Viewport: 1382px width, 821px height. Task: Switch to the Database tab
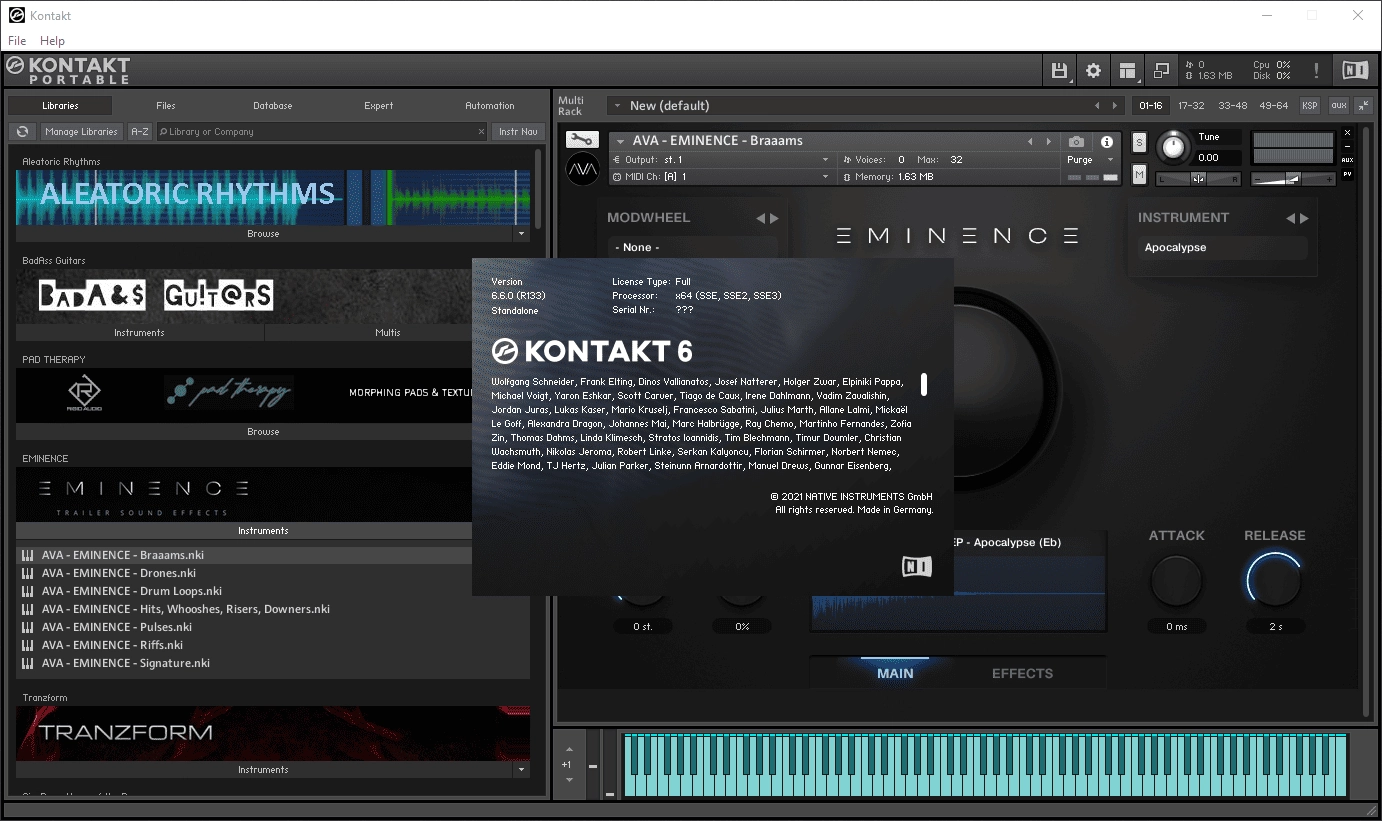click(x=272, y=105)
